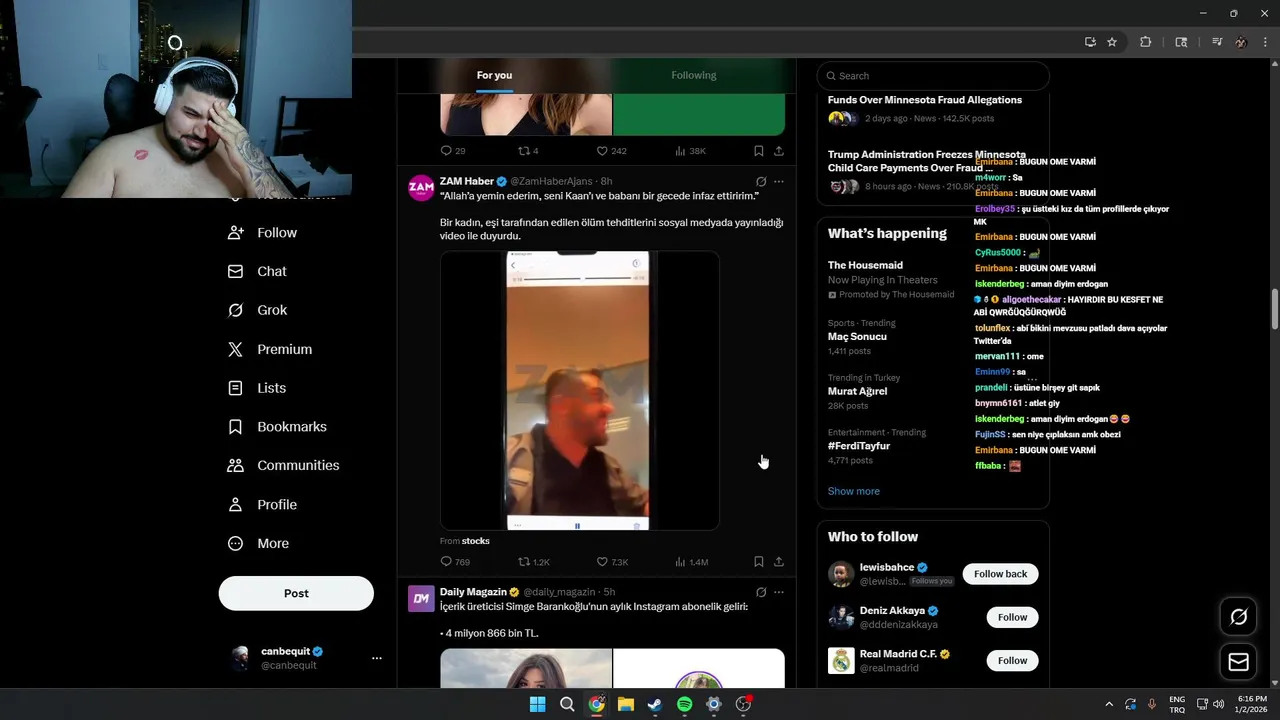
Task: Open Follow in the left sidebar
Action: coord(263,232)
